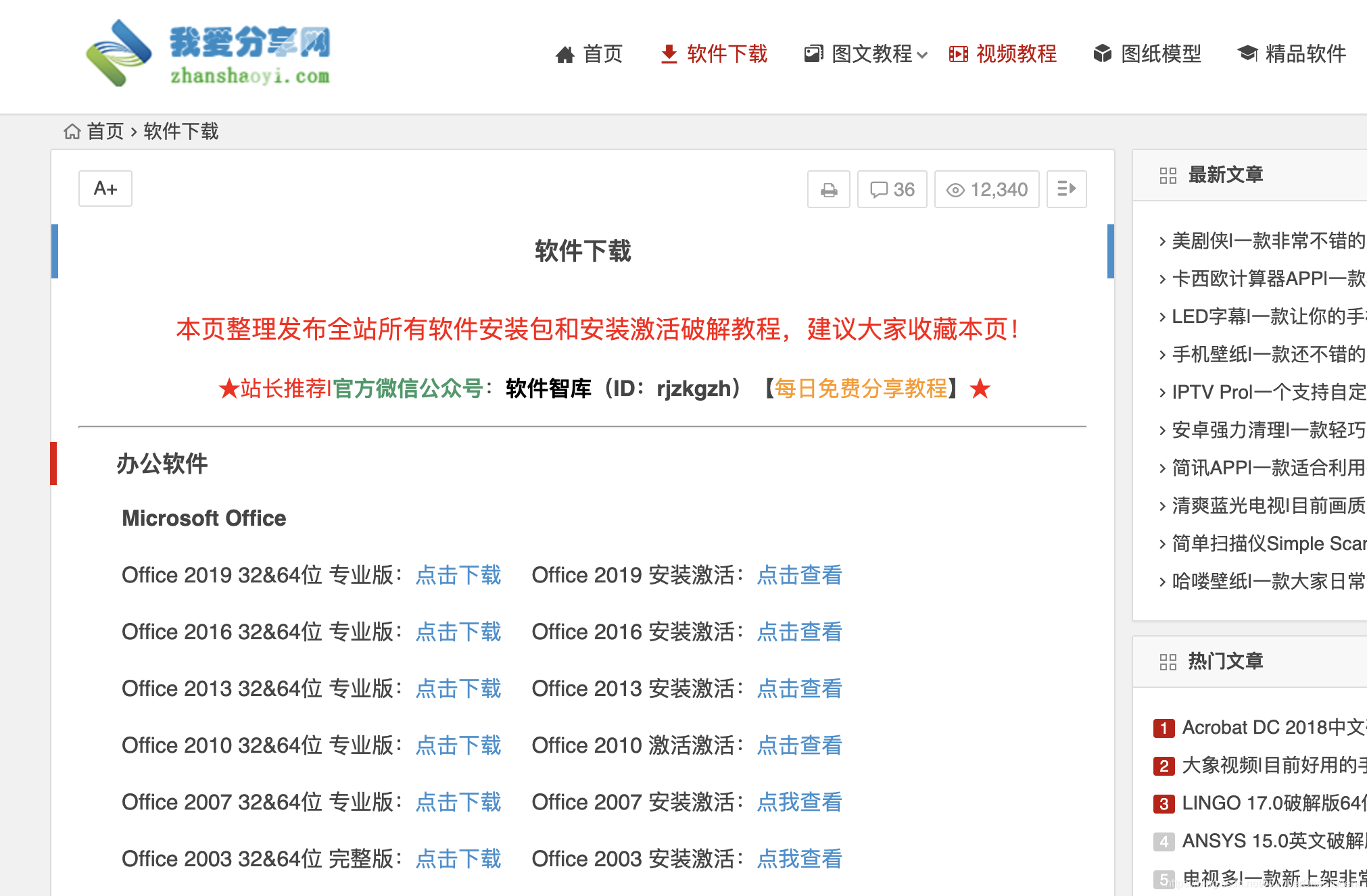
Task: Click the list/outline icon next to view count
Action: 1066,189
